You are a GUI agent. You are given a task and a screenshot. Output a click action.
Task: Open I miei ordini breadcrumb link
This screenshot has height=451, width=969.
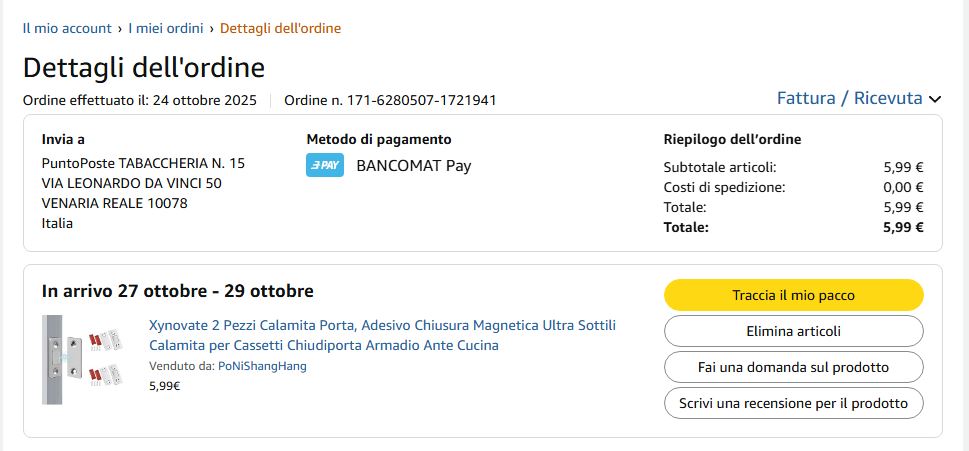coord(165,28)
